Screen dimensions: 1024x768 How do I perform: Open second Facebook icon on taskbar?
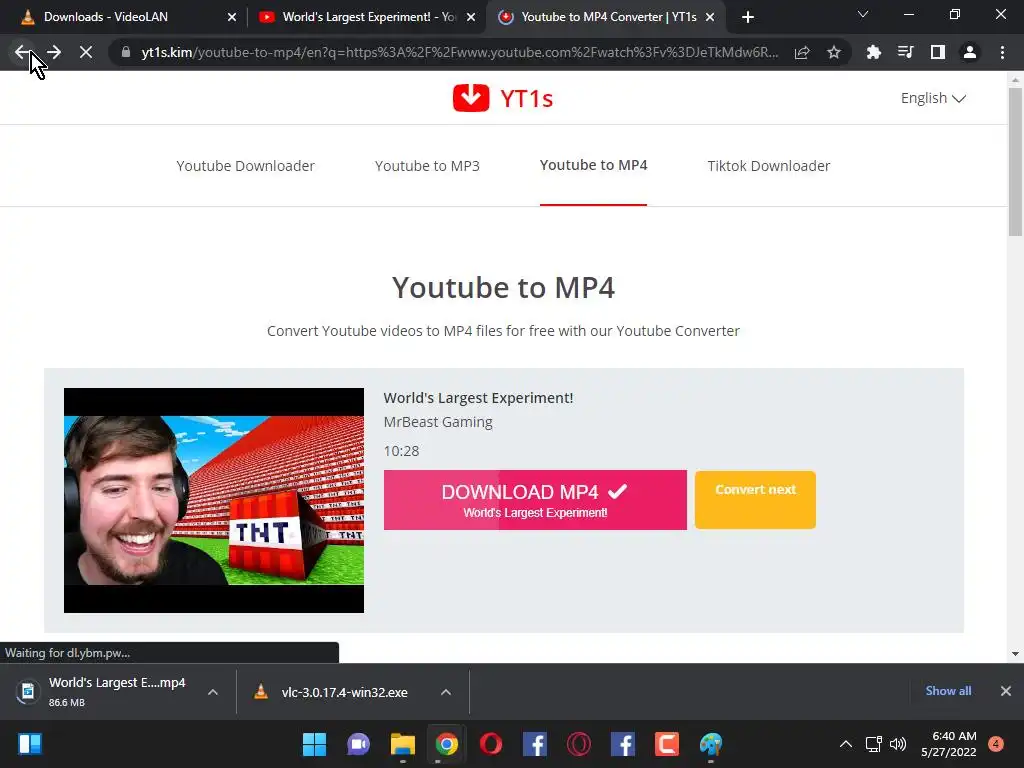point(623,744)
